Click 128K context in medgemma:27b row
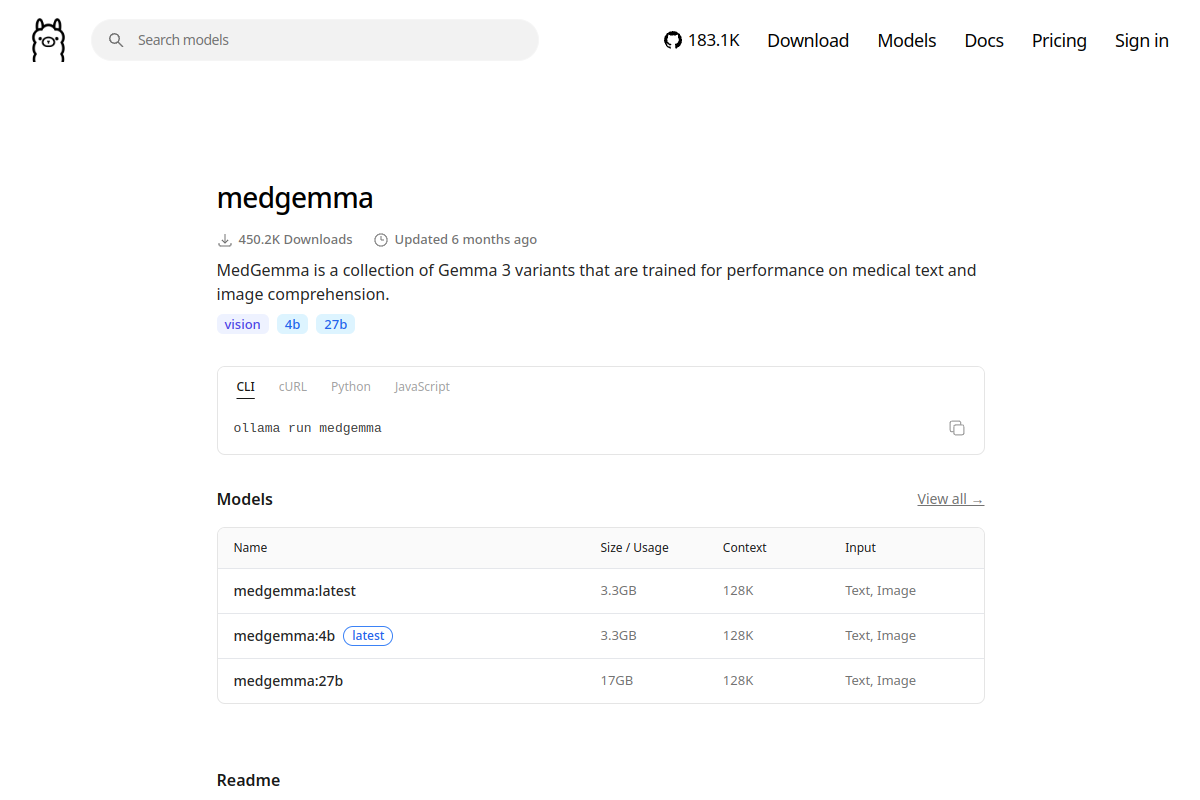Image resolution: width=1200 pixels, height=800 pixels. click(738, 681)
